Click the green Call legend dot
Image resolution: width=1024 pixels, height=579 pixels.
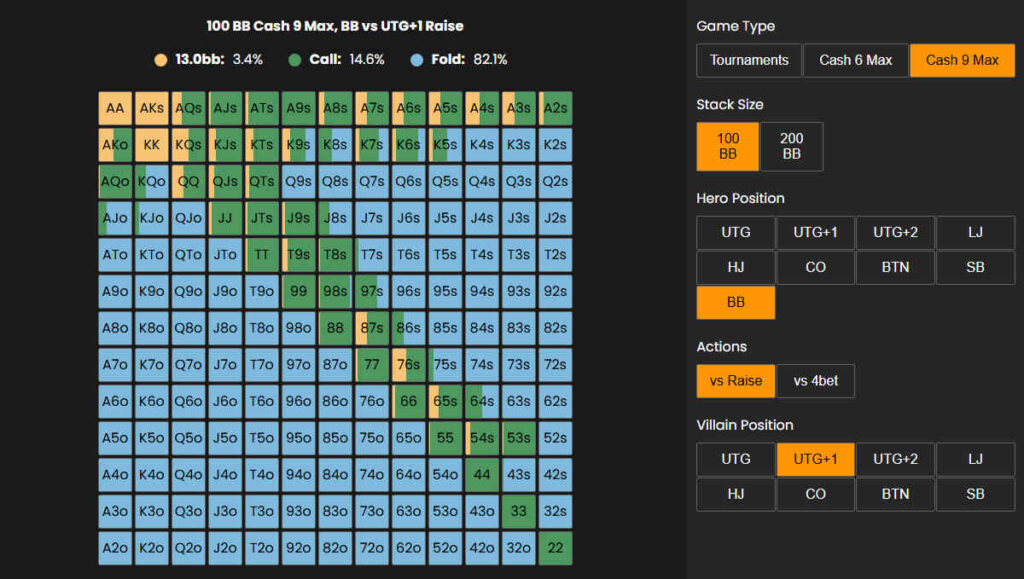tap(295, 60)
